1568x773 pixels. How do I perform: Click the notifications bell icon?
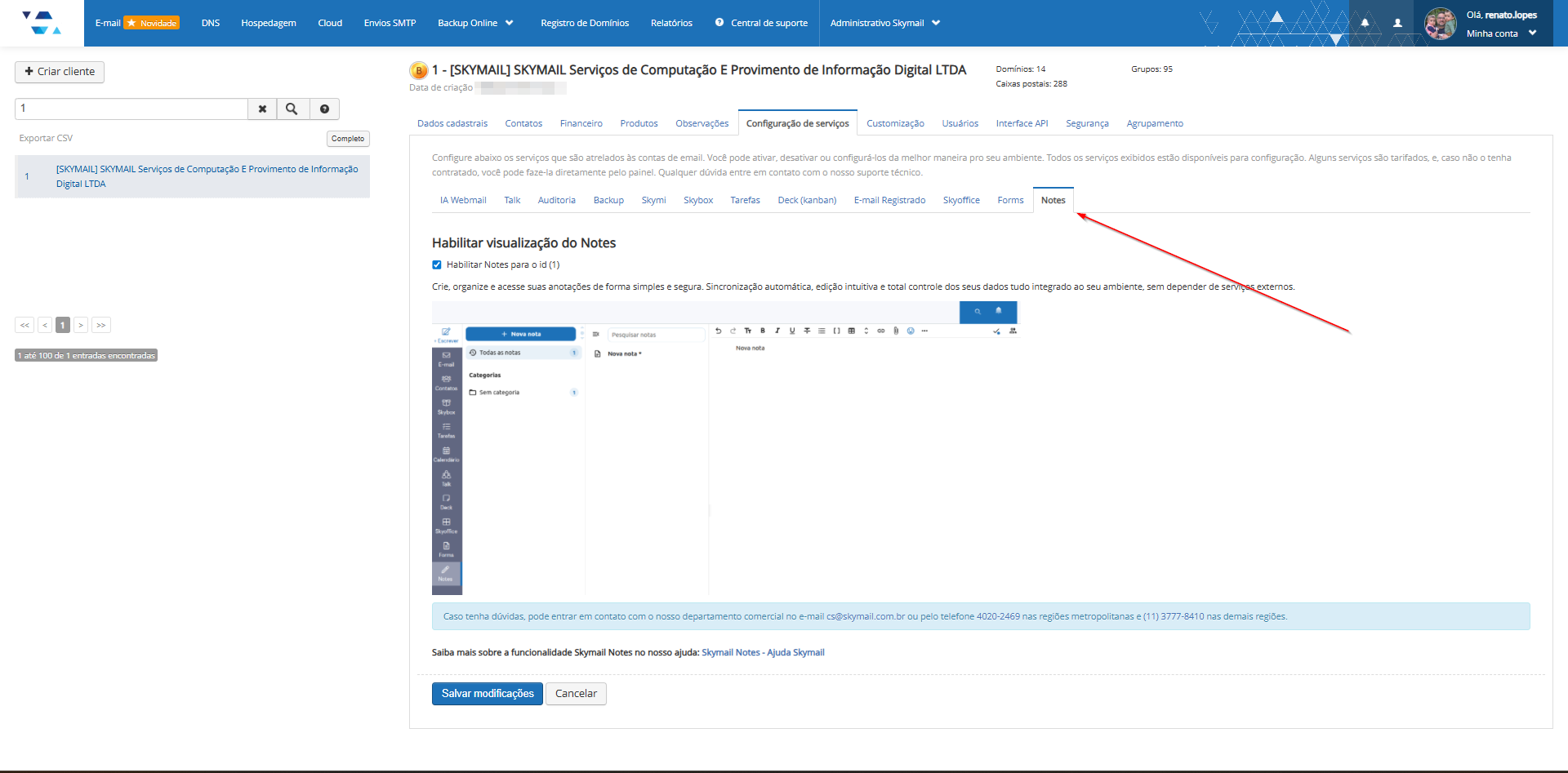click(x=1365, y=23)
